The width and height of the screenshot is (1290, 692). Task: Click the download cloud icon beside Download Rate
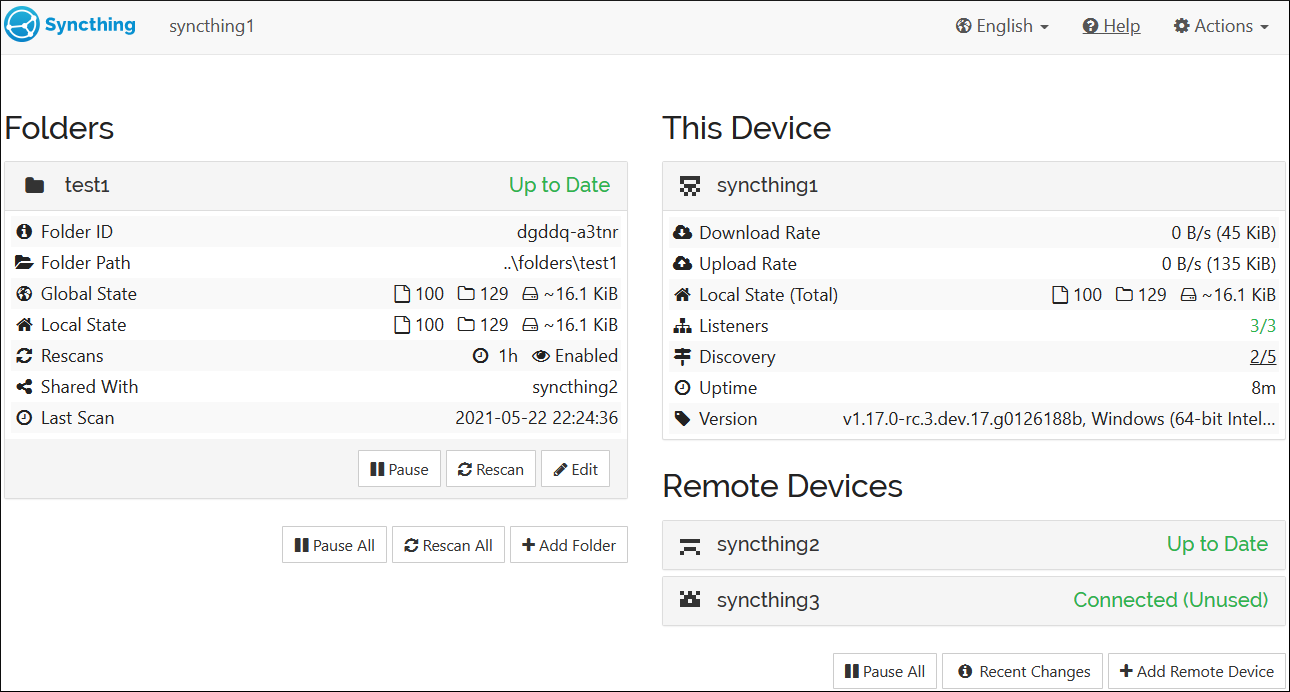point(683,232)
